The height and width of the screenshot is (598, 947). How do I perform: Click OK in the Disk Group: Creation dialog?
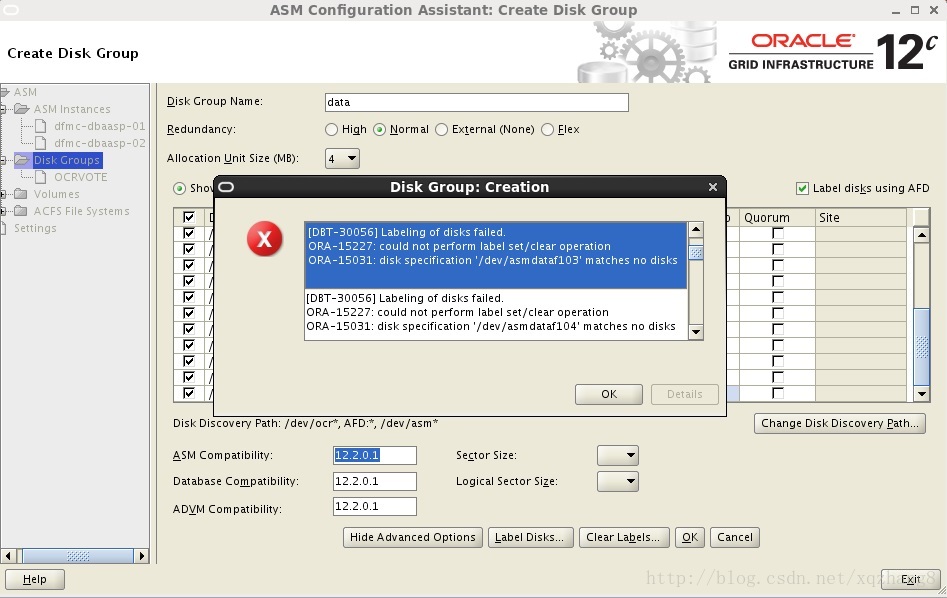(609, 394)
